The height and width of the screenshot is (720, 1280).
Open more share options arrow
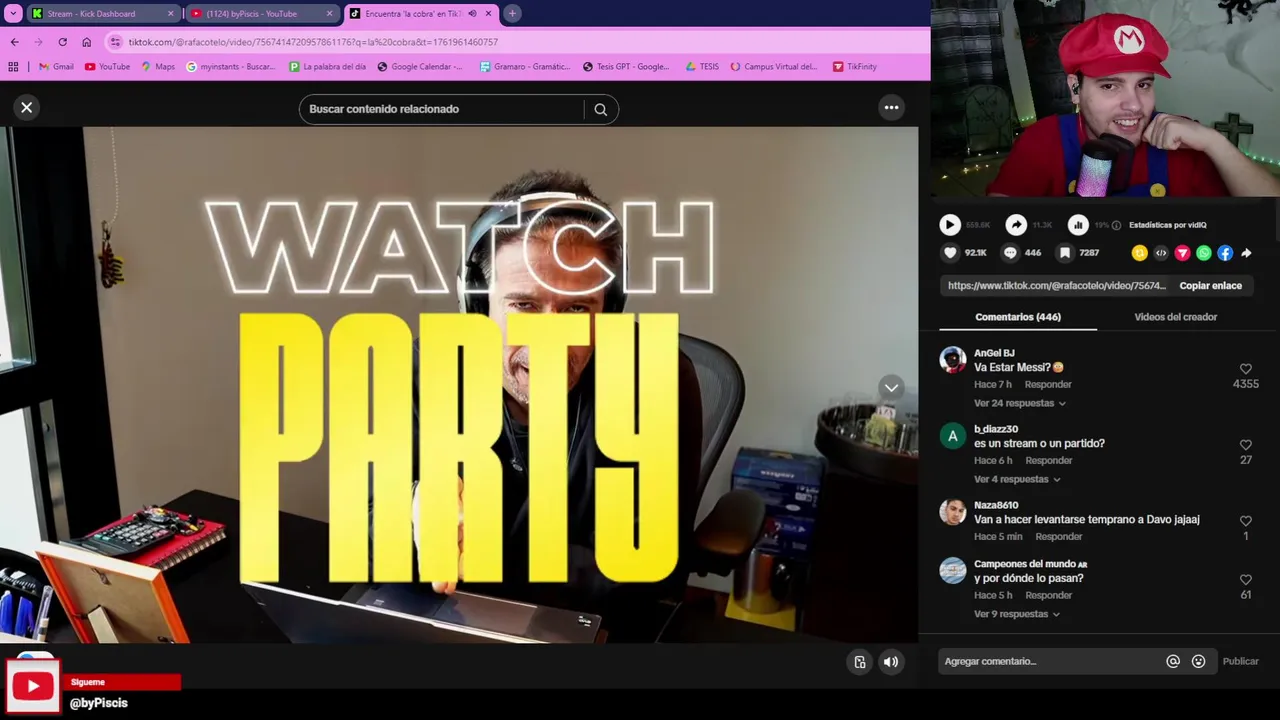tap(1246, 253)
